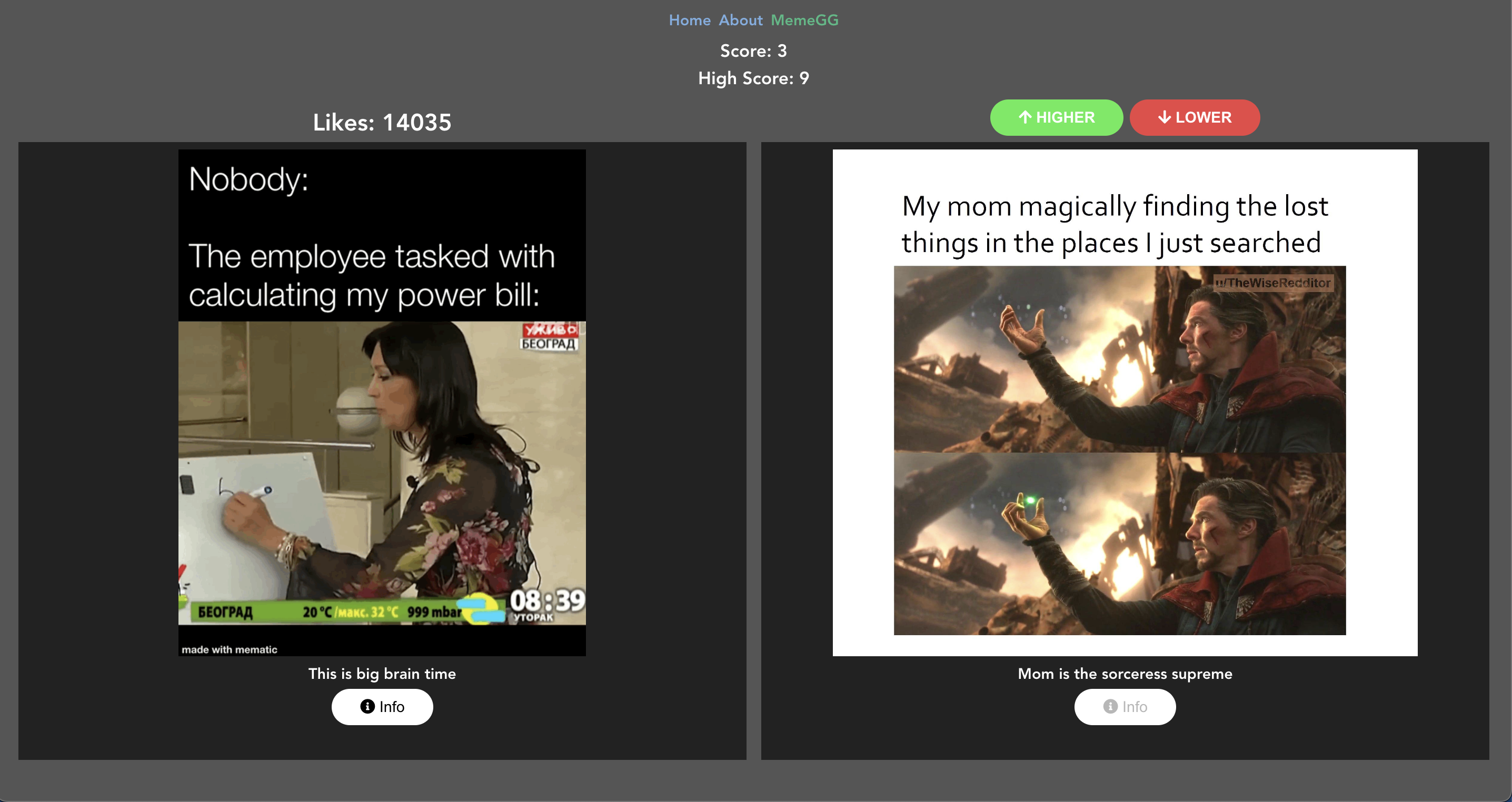Click caption 'This is big brain time'
The width and height of the screenshot is (1512, 802).
382,674
